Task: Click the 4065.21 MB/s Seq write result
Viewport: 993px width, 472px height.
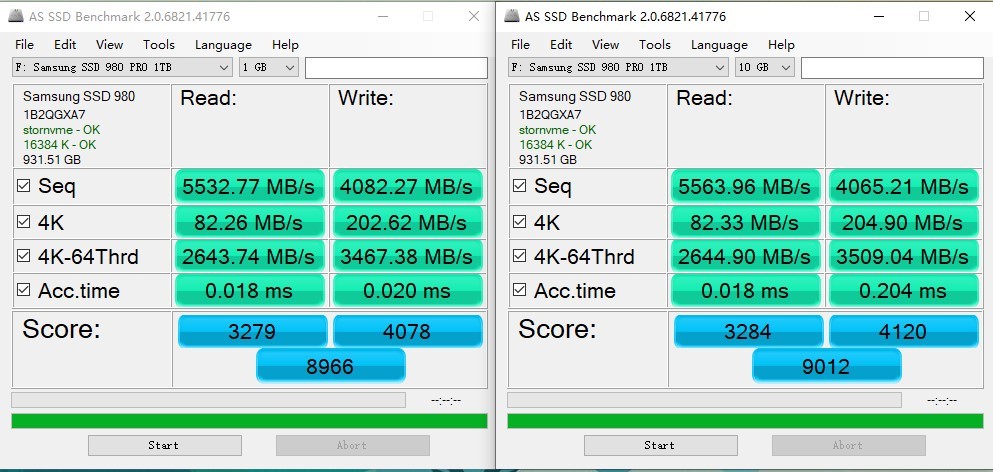Action: click(x=903, y=186)
